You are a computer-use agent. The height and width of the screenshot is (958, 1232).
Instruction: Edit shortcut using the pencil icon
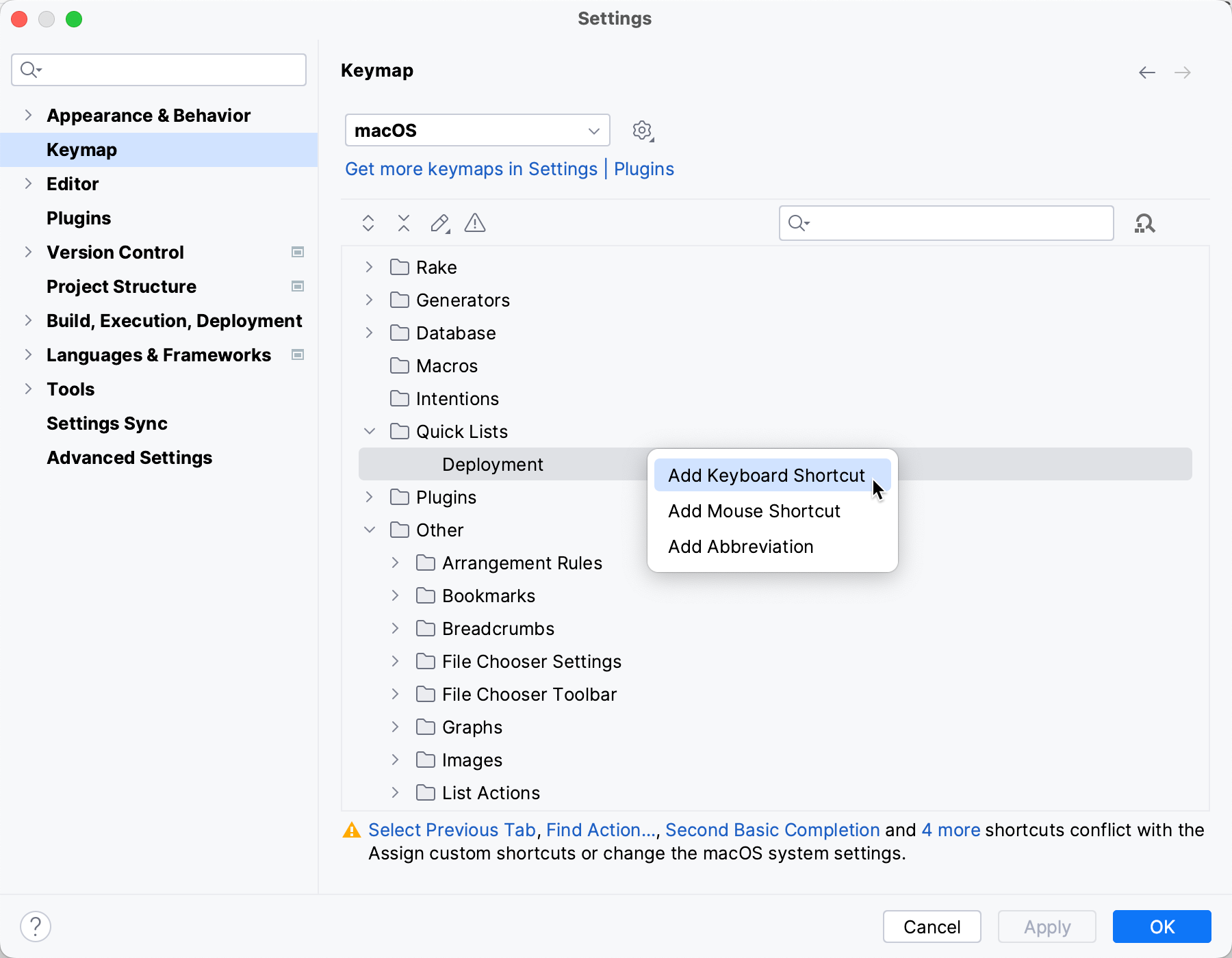pyautogui.click(x=440, y=223)
